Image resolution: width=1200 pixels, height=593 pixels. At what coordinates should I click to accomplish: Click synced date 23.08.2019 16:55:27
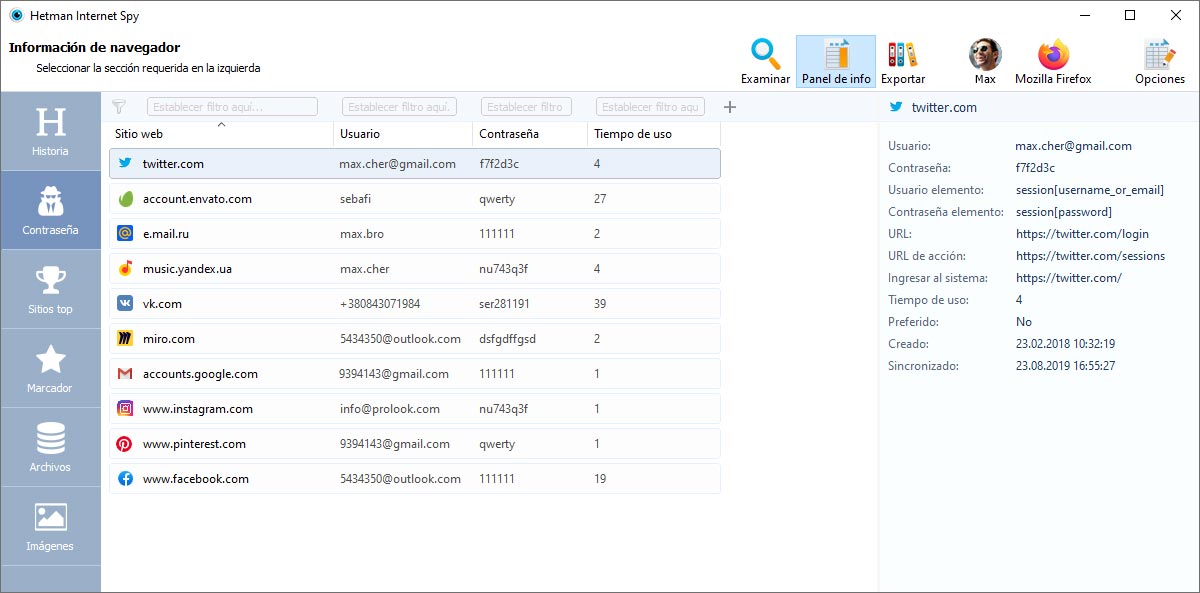(1065, 366)
